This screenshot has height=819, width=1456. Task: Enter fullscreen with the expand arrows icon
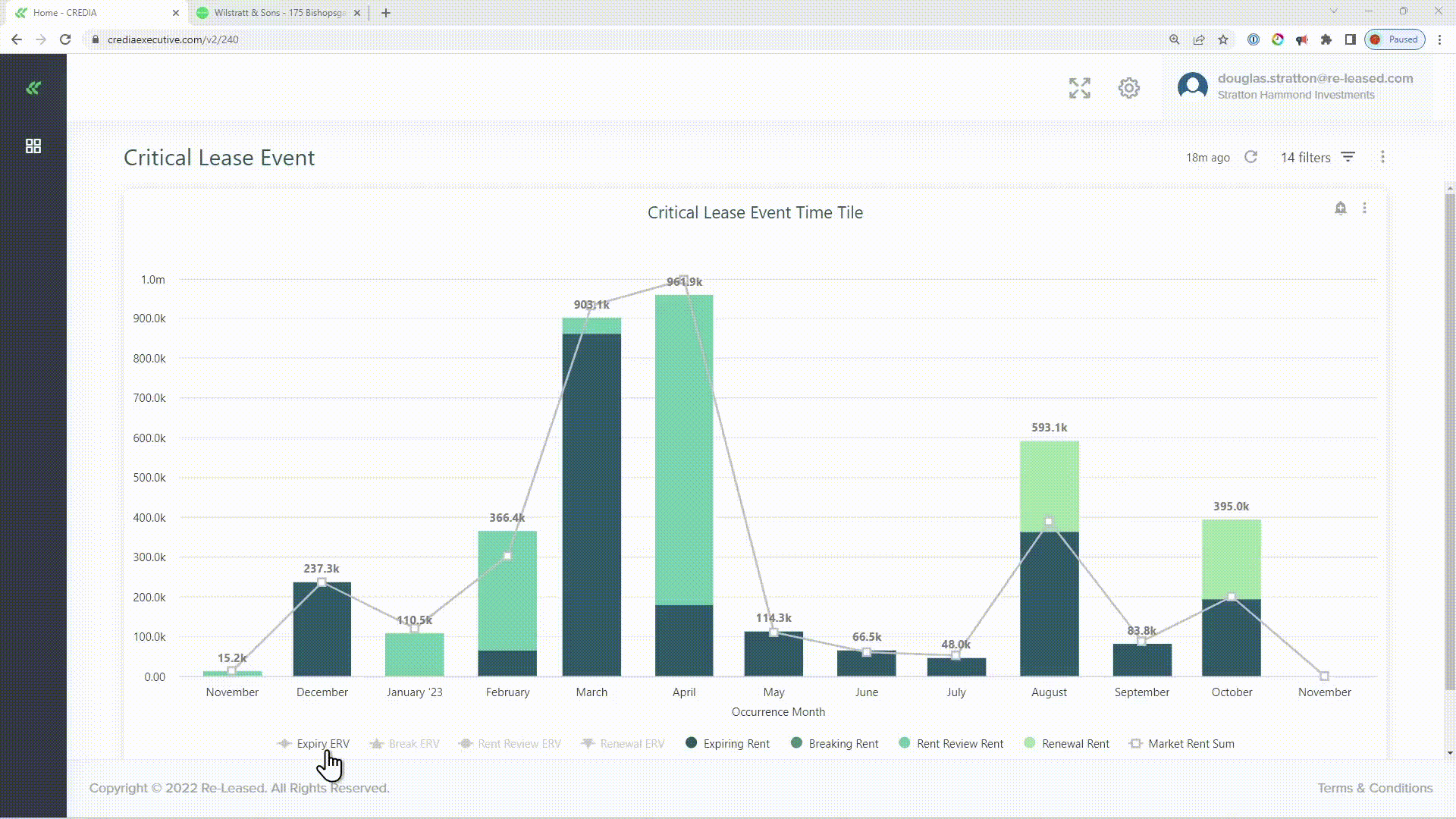coord(1079,88)
